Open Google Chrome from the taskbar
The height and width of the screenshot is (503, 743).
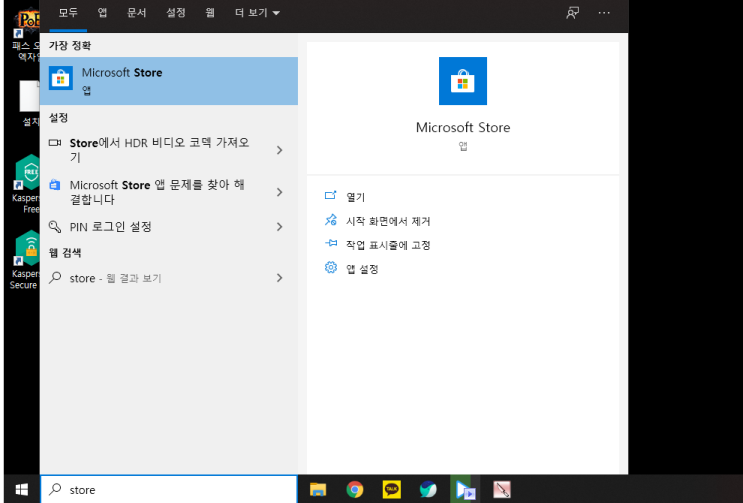coord(355,489)
